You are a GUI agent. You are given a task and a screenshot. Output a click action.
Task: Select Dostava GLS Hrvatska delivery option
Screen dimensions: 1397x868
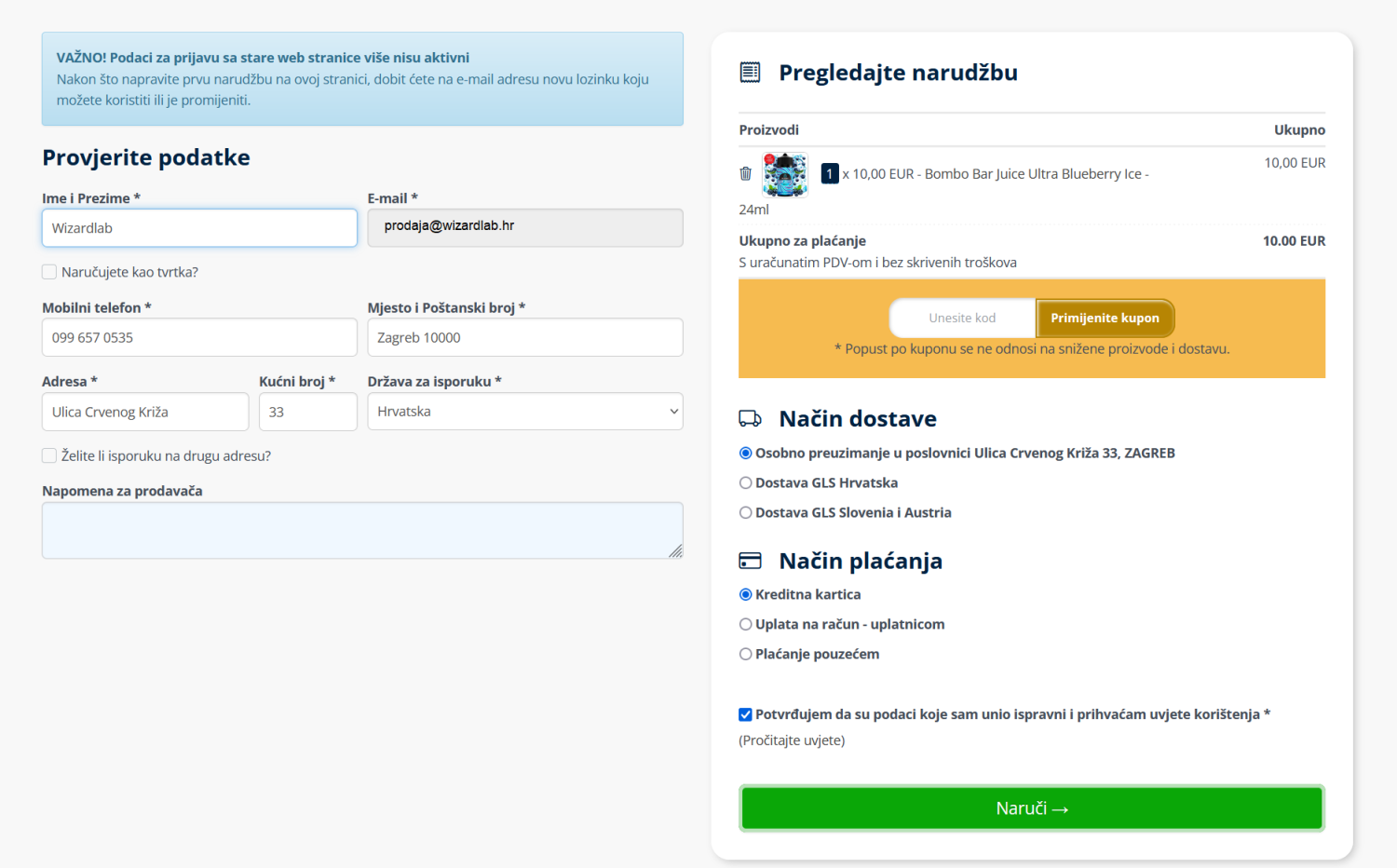click(x=745, y=482)
